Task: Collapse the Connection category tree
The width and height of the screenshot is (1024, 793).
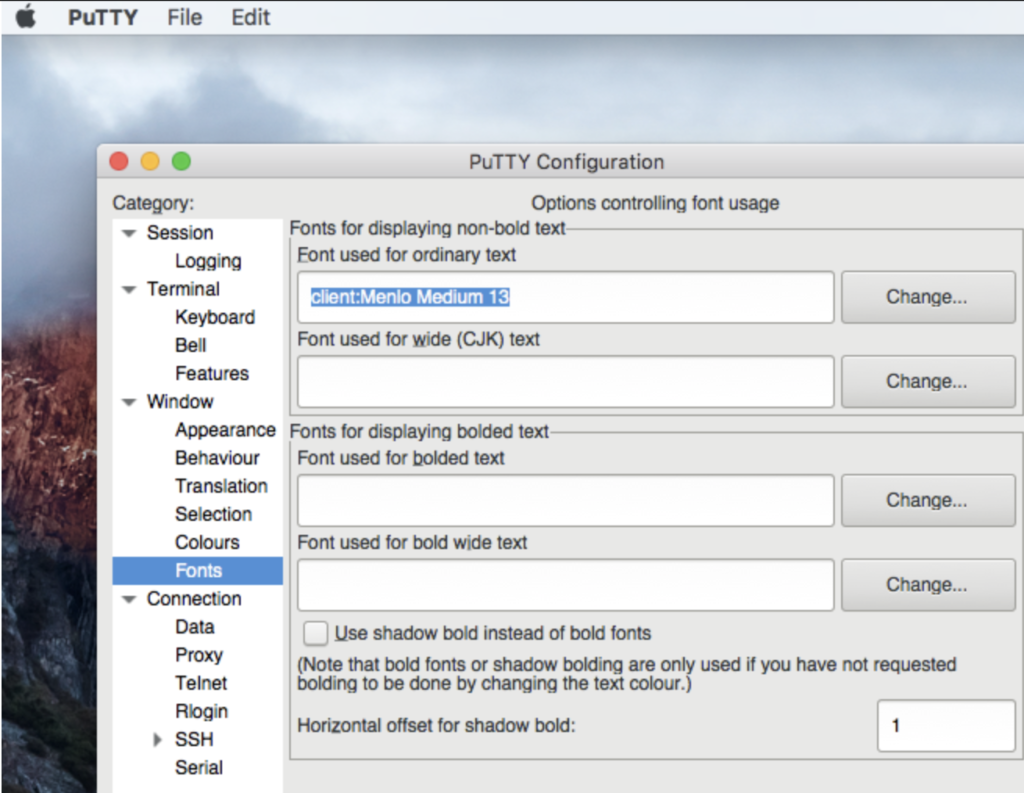Action: coord(128,598)
